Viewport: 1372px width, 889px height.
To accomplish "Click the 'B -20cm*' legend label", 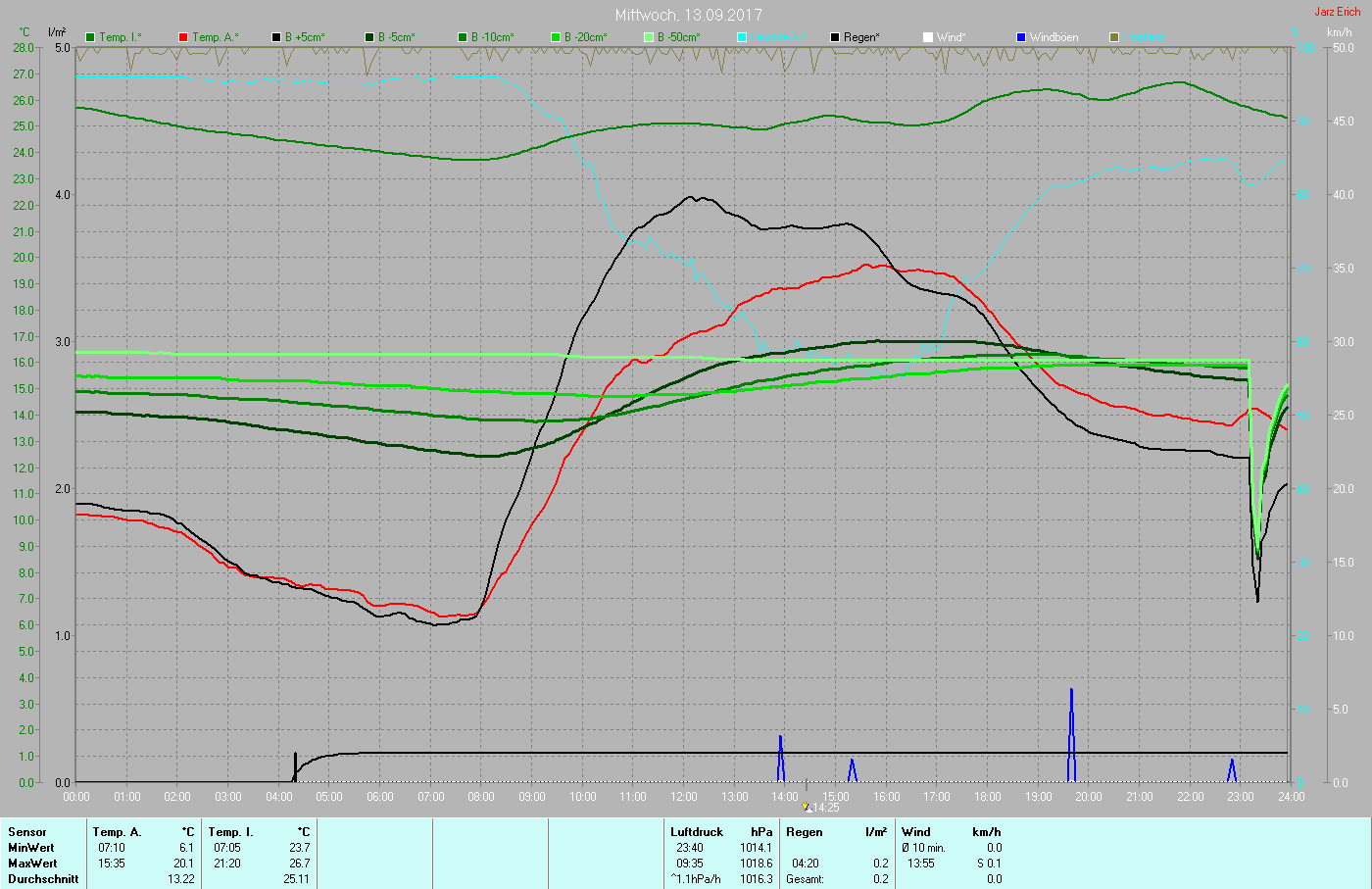I will coord(586,37).
